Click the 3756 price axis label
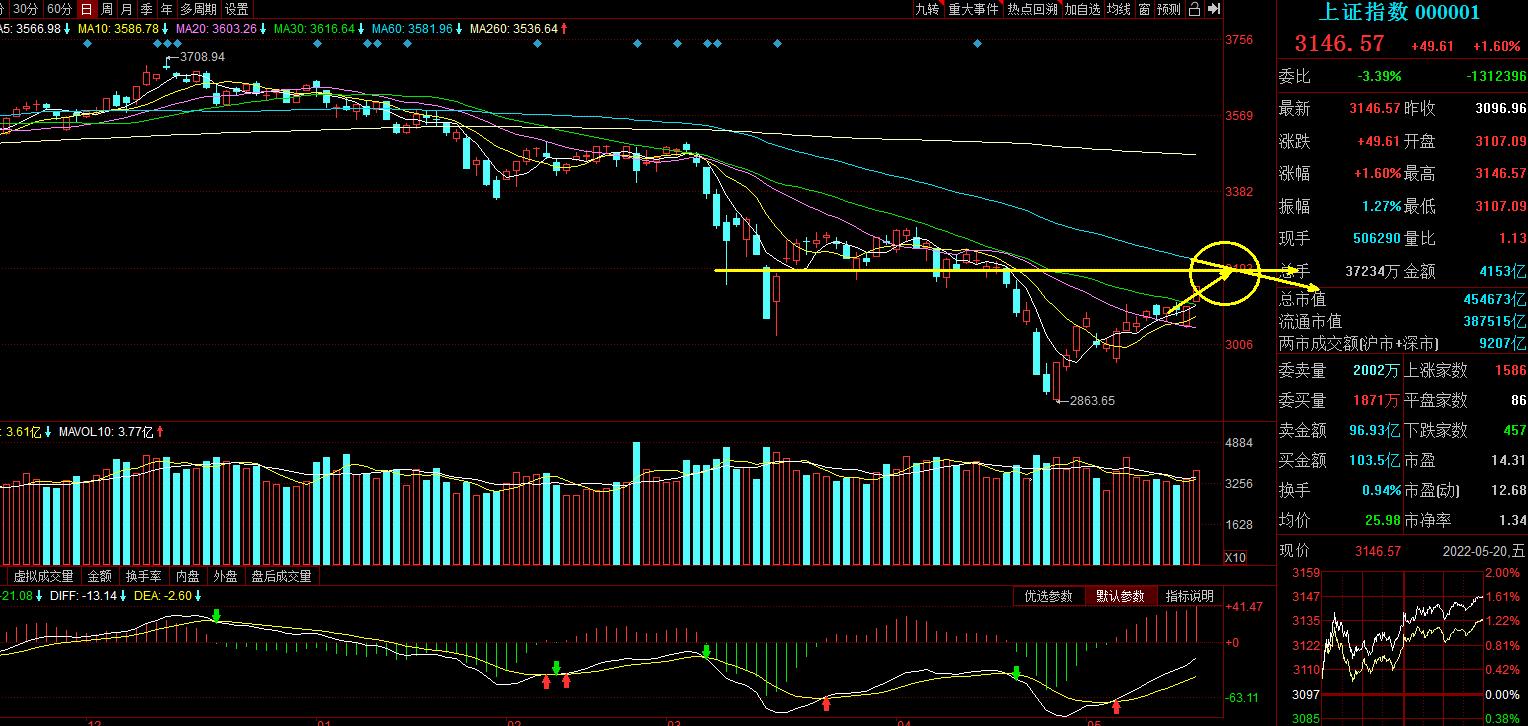 (1239, 40)
